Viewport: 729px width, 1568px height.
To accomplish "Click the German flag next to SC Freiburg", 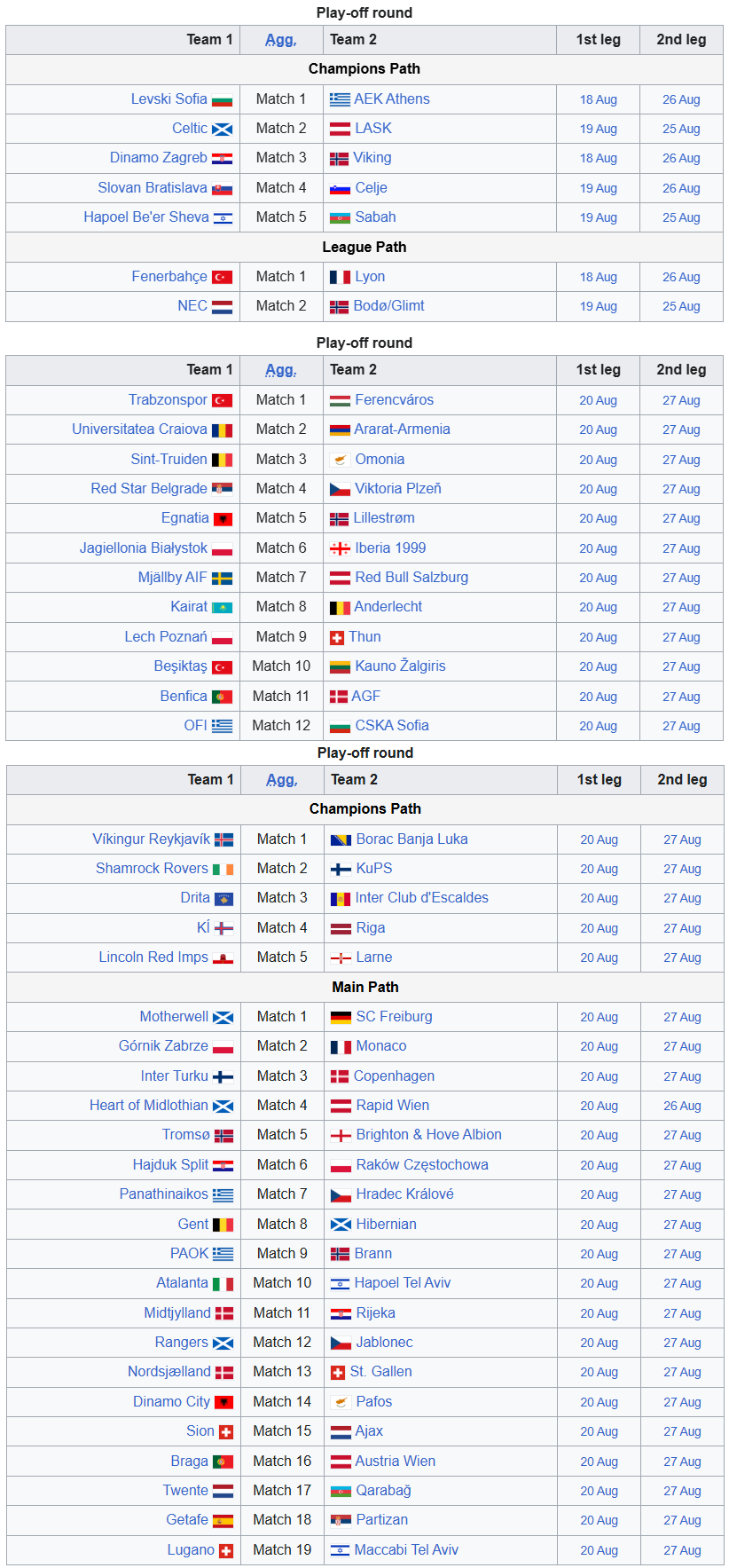I will 341,1018.
